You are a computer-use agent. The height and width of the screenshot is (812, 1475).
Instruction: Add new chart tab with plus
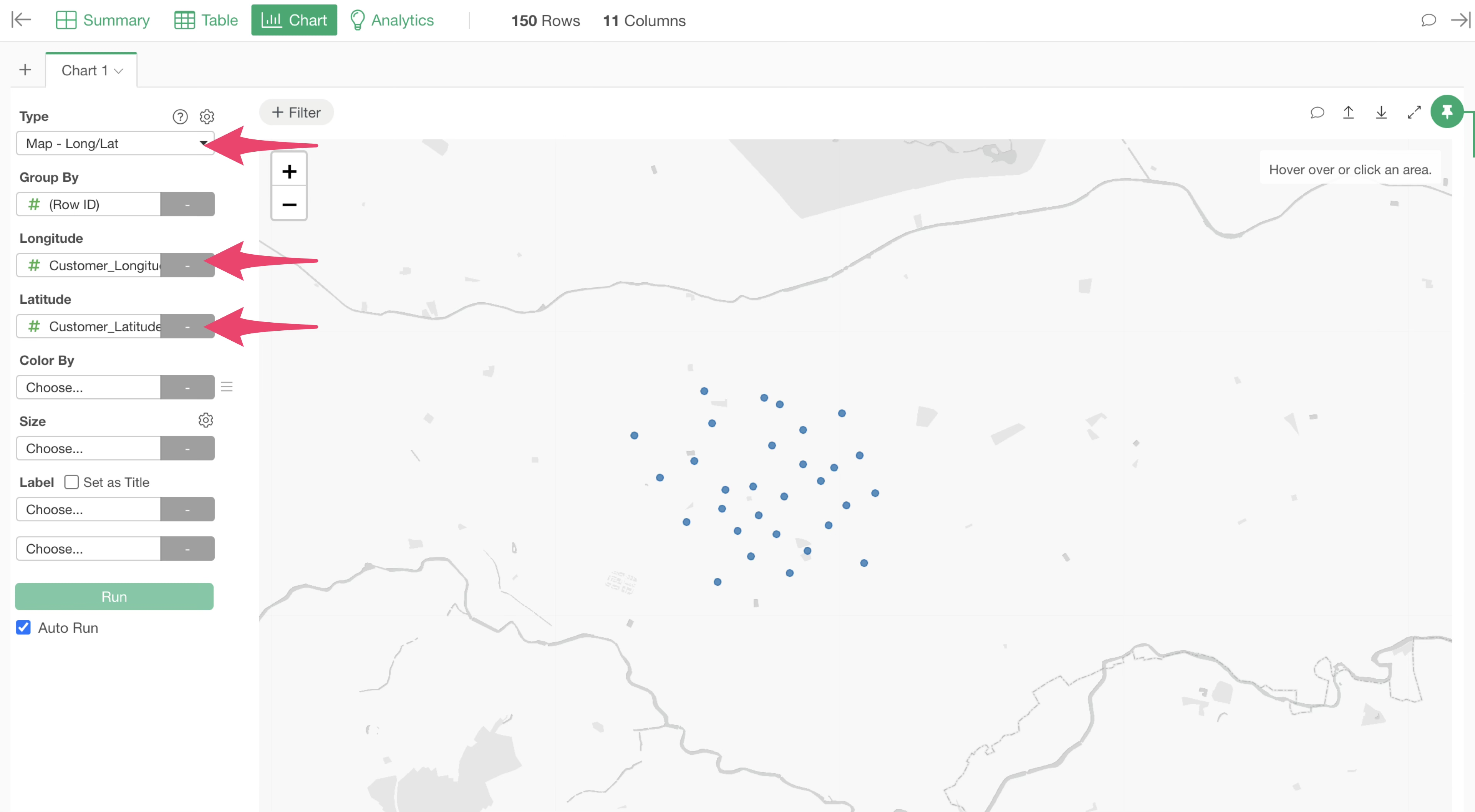coord(25,70)
